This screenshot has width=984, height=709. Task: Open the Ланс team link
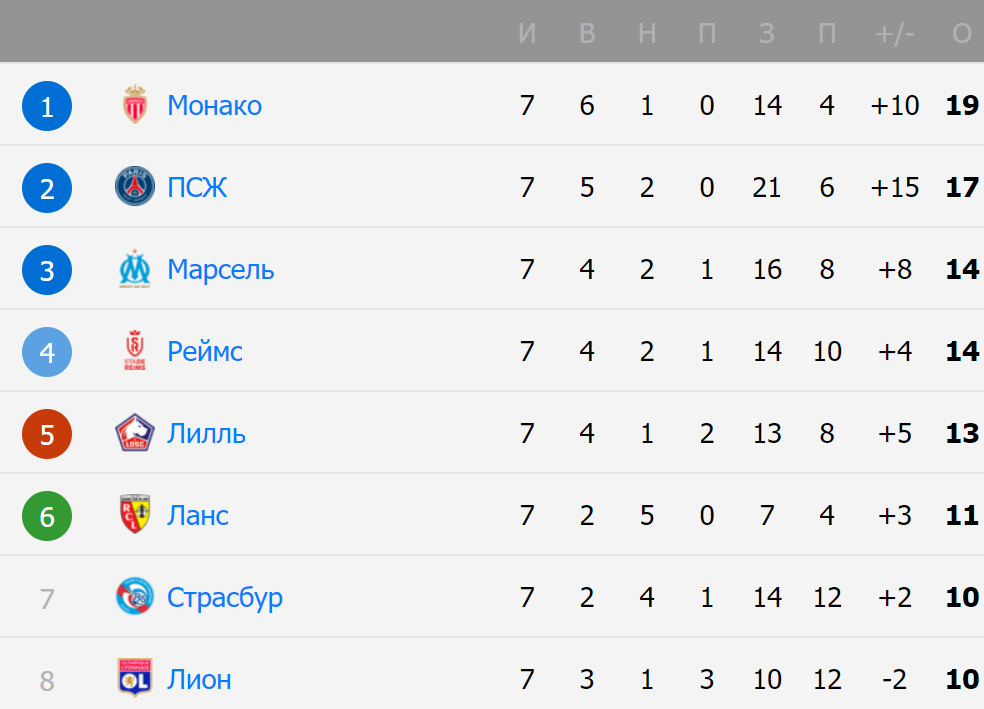[198, 516]
